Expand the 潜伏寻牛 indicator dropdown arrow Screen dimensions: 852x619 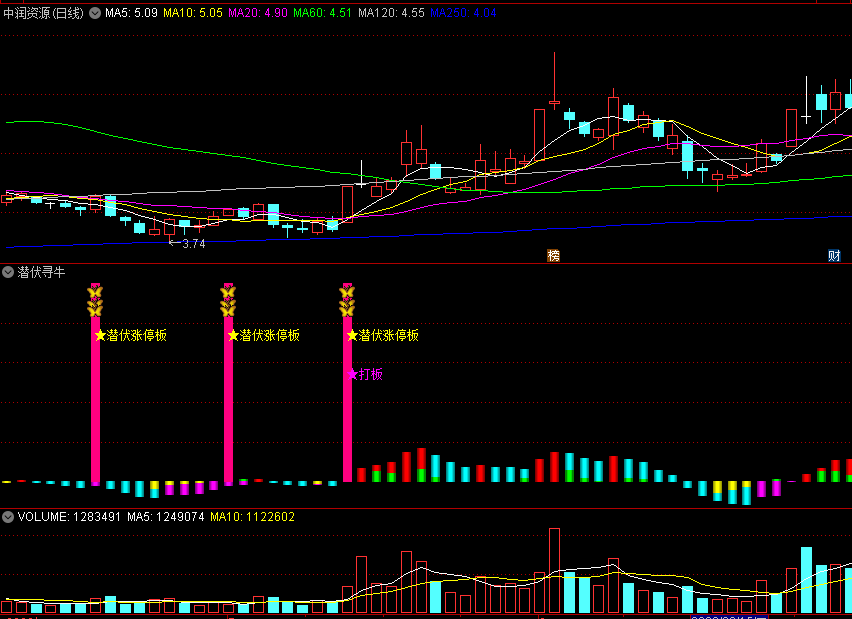point(8,272)
